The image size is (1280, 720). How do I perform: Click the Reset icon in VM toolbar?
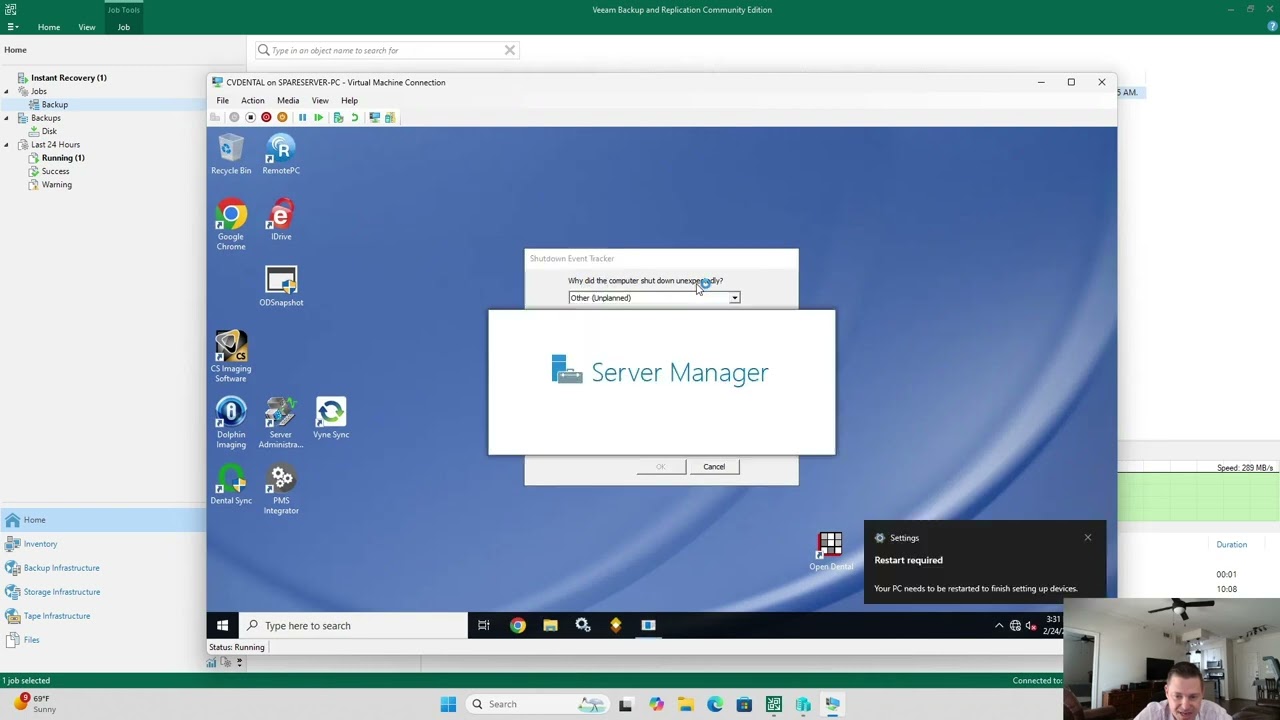click(319, 117)
